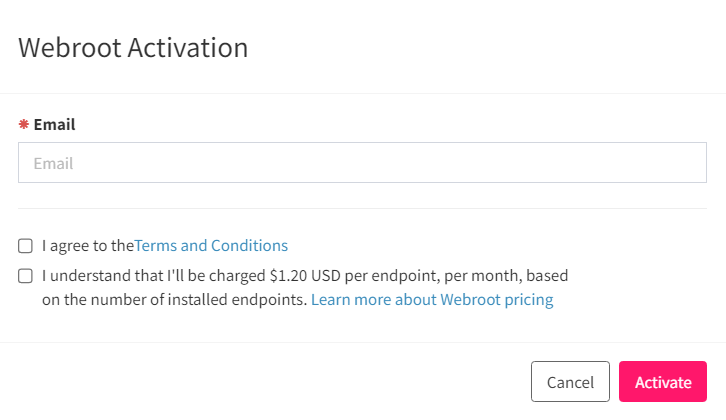This screenshot has height=420, width=726.
Task: Click the grey Email placeholder text
Action: [53, 163]
